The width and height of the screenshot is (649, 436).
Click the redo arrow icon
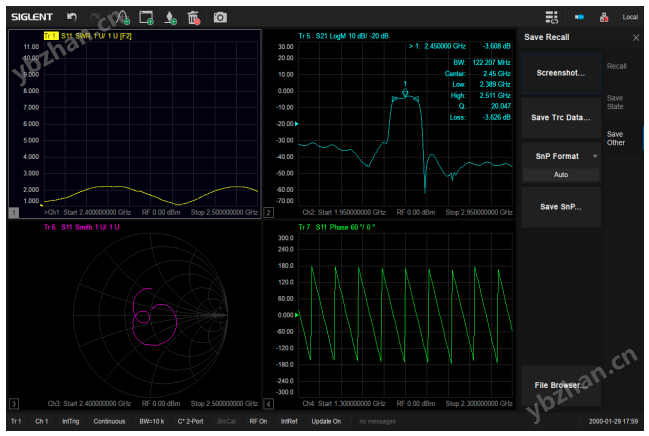tap(95, 17)
